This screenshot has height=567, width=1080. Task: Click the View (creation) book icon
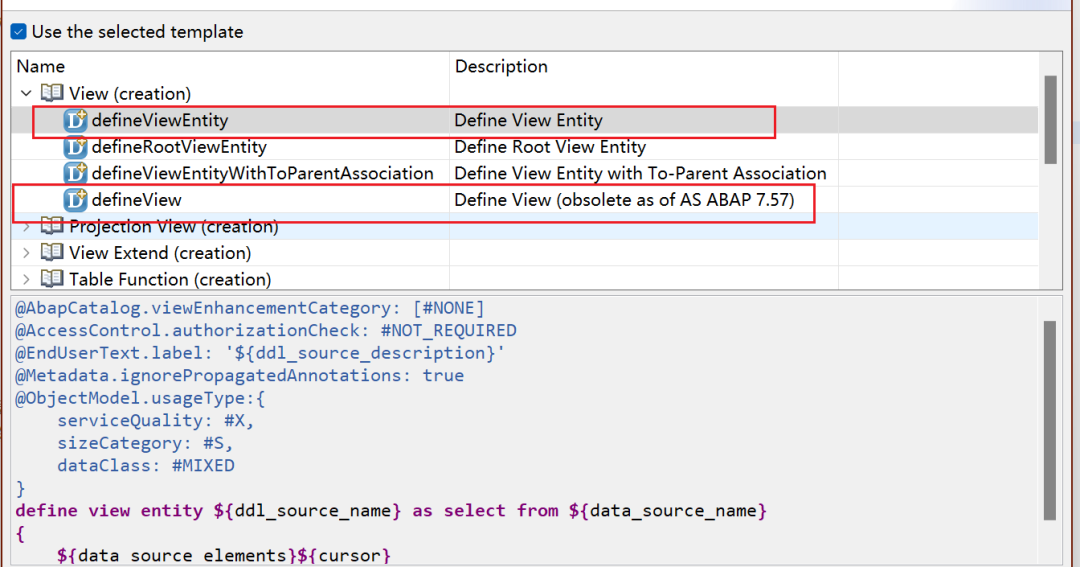pos(52,92)
